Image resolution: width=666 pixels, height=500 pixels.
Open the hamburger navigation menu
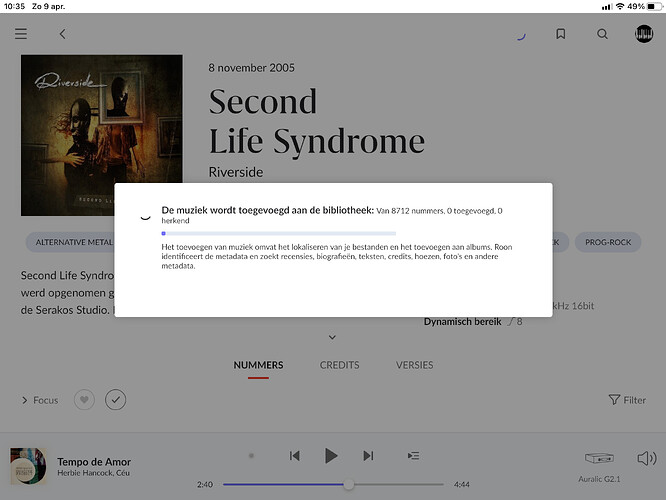21,34
